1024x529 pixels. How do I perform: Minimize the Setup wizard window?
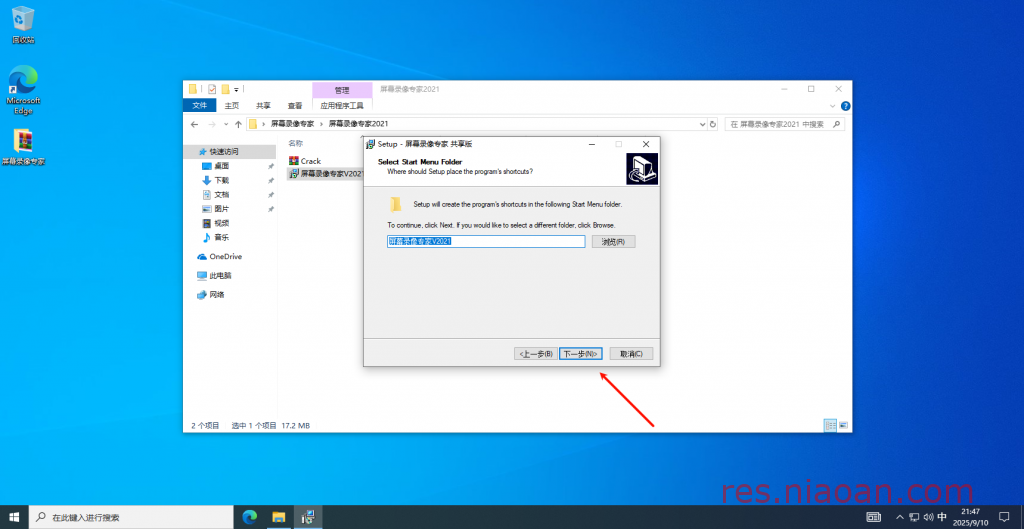click(x=591, y=144)
